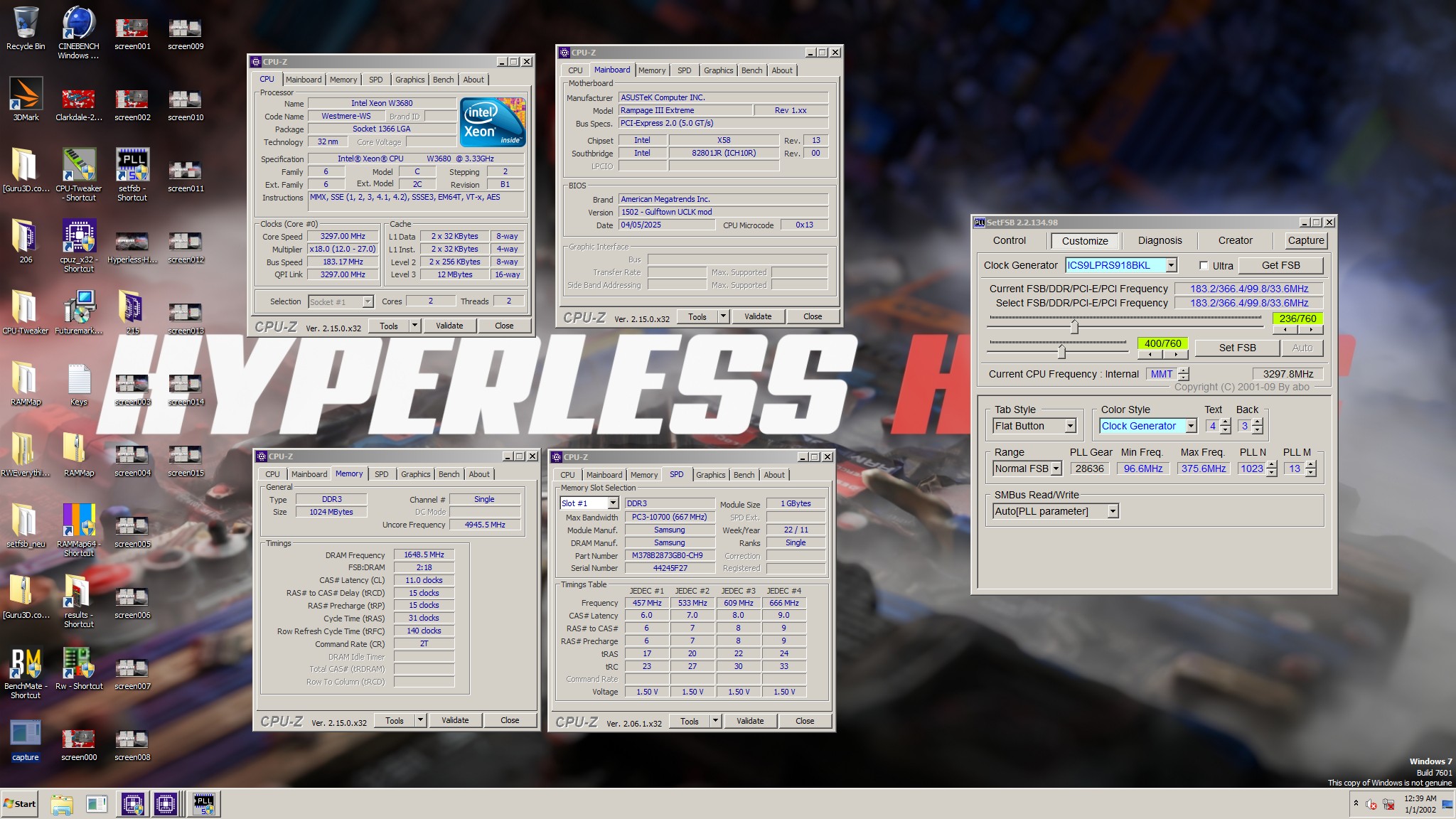The image size is (1456, 819).
Task: Click the Get FSB button
Action: [1280, 265]
